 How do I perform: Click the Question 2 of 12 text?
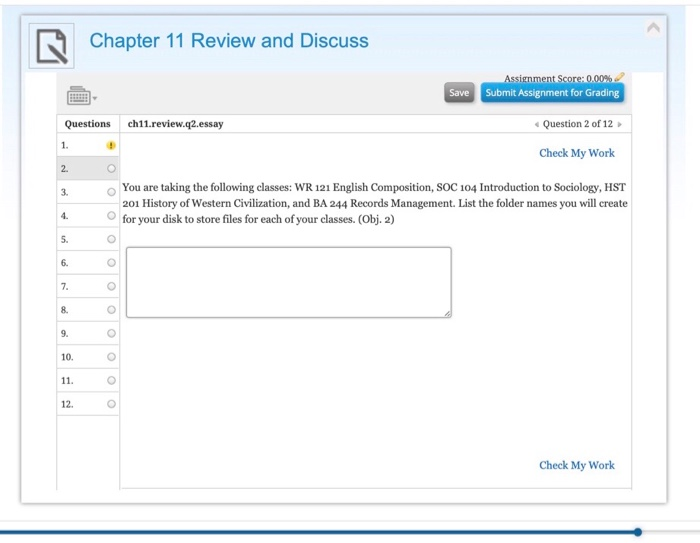(x=578, y=124)
